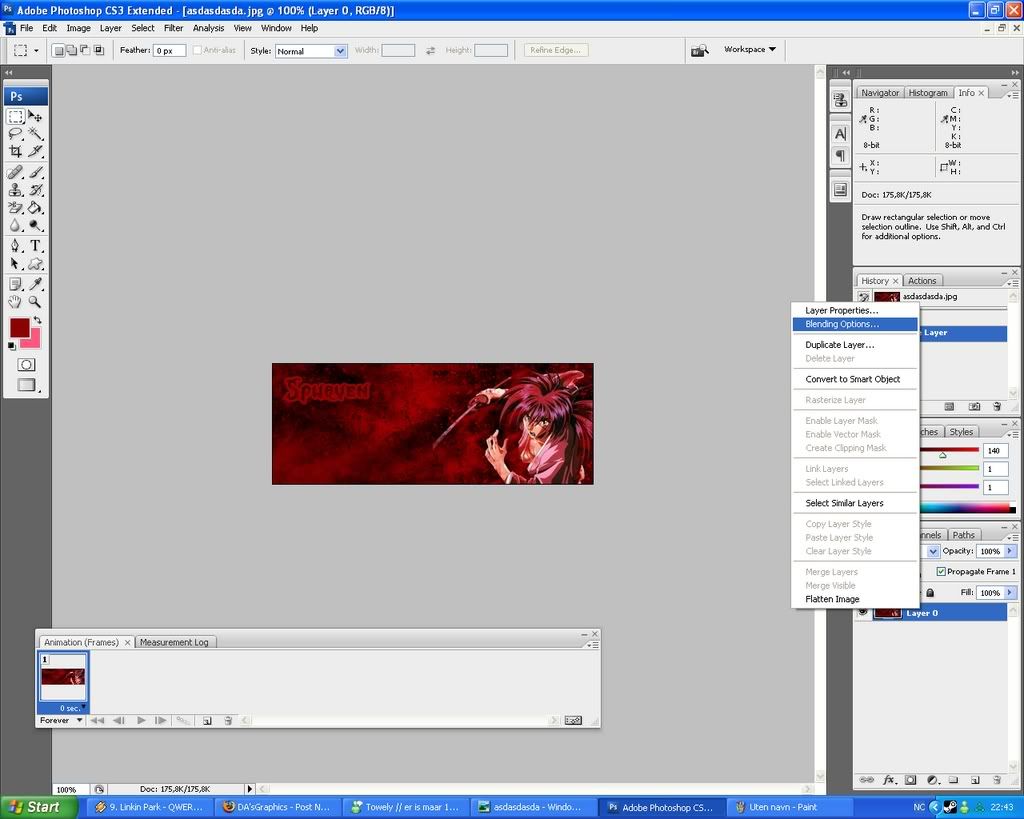Change screen mode via toolbox icon

tap(26, 385)
